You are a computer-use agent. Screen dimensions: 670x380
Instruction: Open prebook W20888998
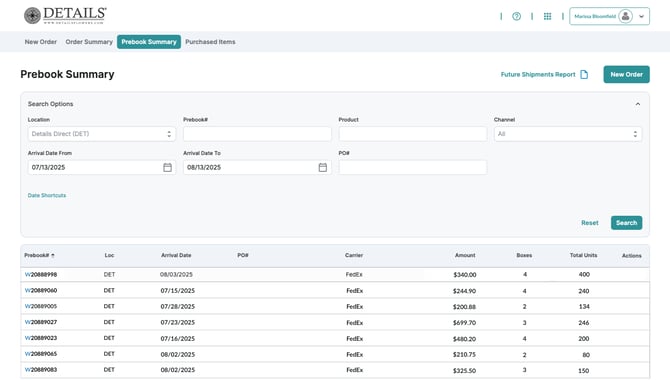[41, 274]
